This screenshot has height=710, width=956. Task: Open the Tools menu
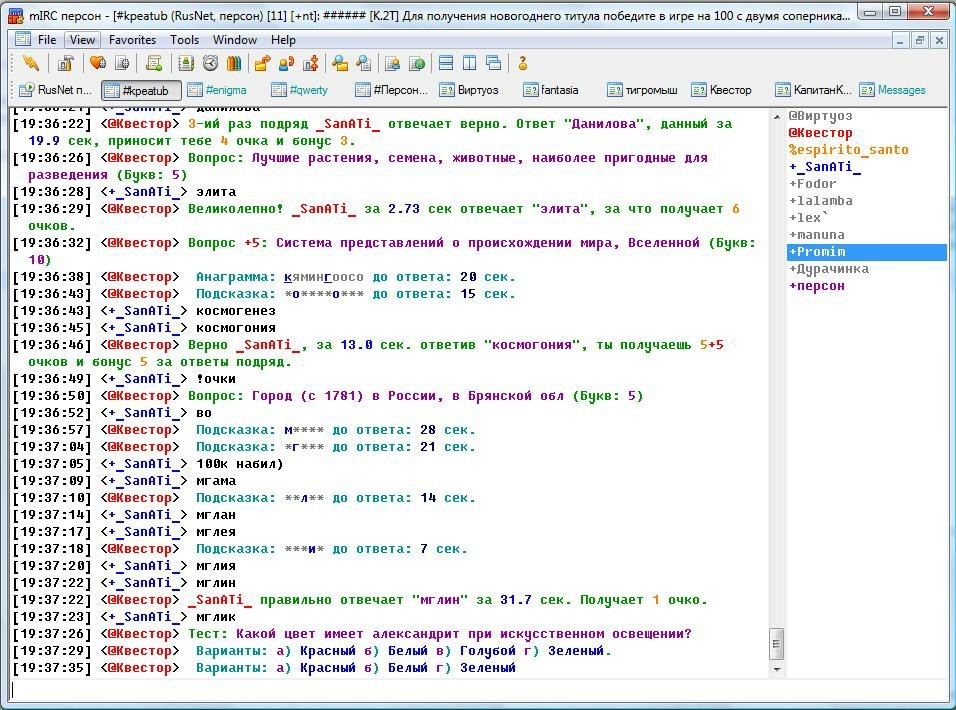click(184, 40)
